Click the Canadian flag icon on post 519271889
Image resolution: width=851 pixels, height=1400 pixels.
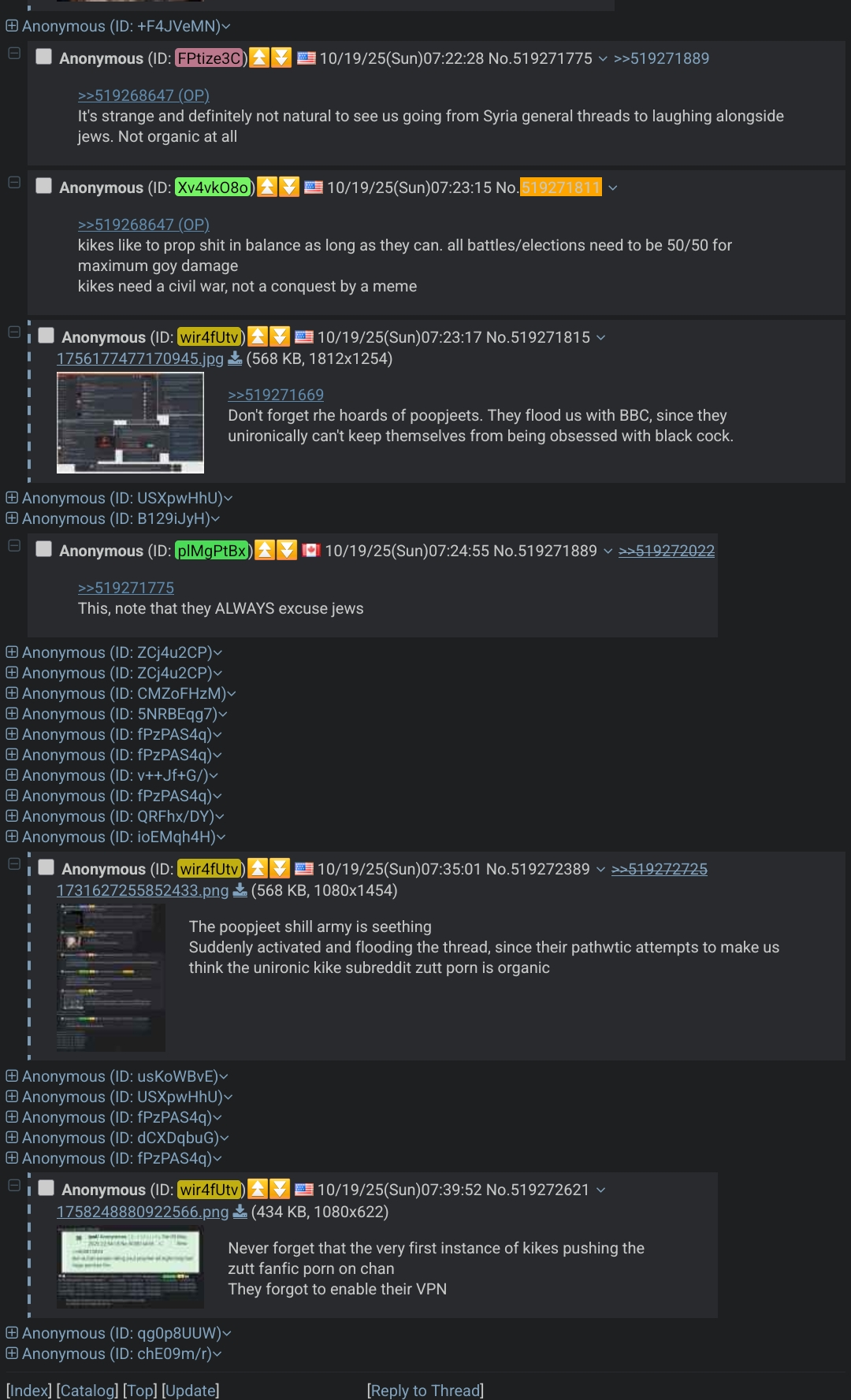(311, 550)
